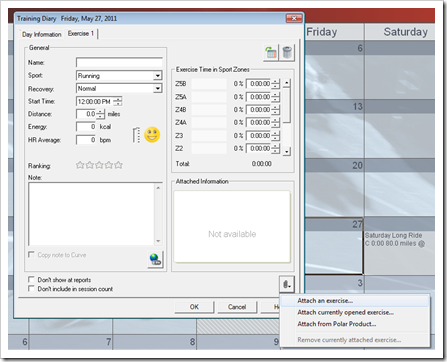Click the Energy kcal field
Screen dimensions: 447x362
[86, 127]
